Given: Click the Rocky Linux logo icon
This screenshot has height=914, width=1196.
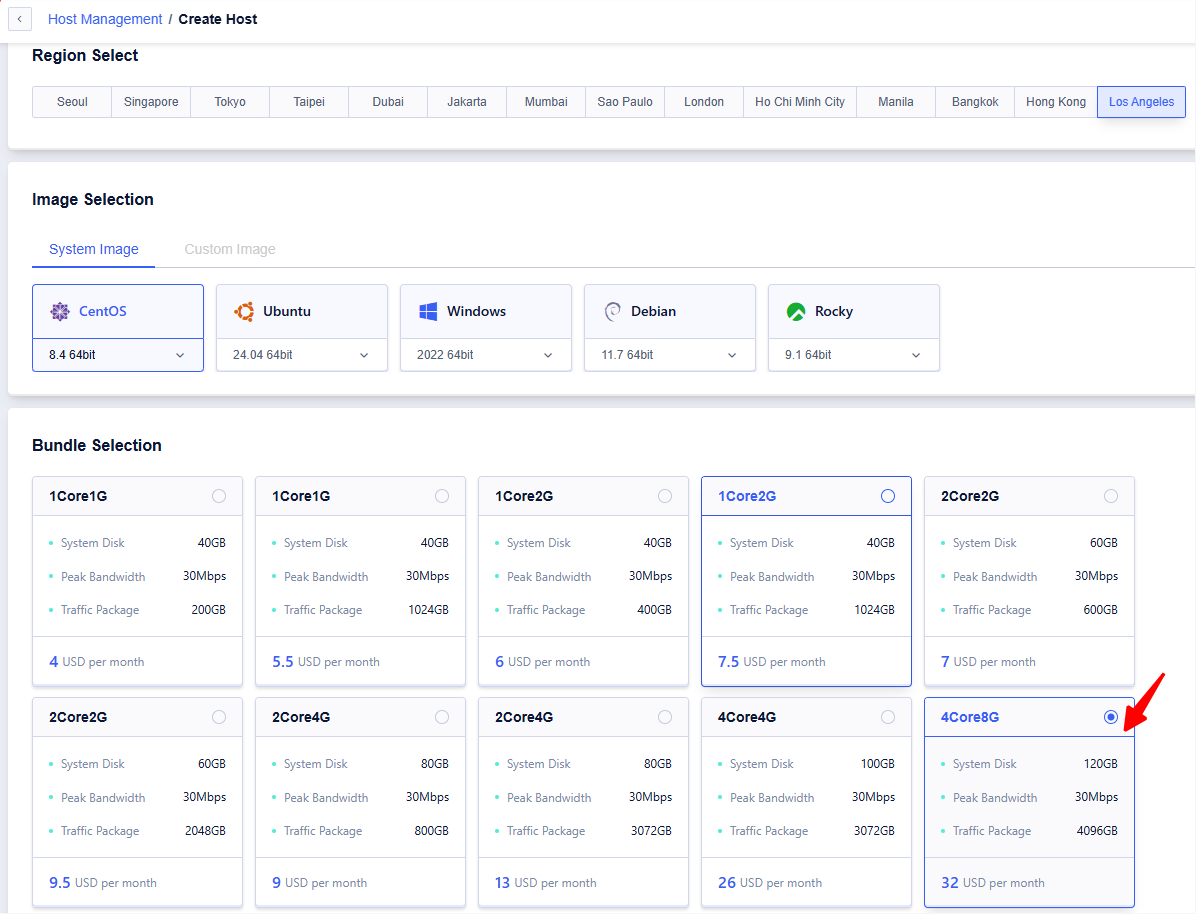Looking at the screenshot, I should pyautogui.click(x=796, y=311).
